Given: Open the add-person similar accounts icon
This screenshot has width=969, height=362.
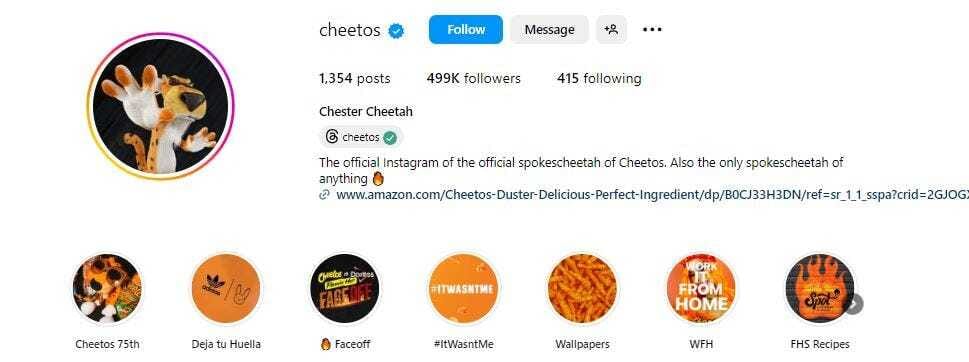Looking at the screenshot, I should pyautogui.click(x=611, y=30).
